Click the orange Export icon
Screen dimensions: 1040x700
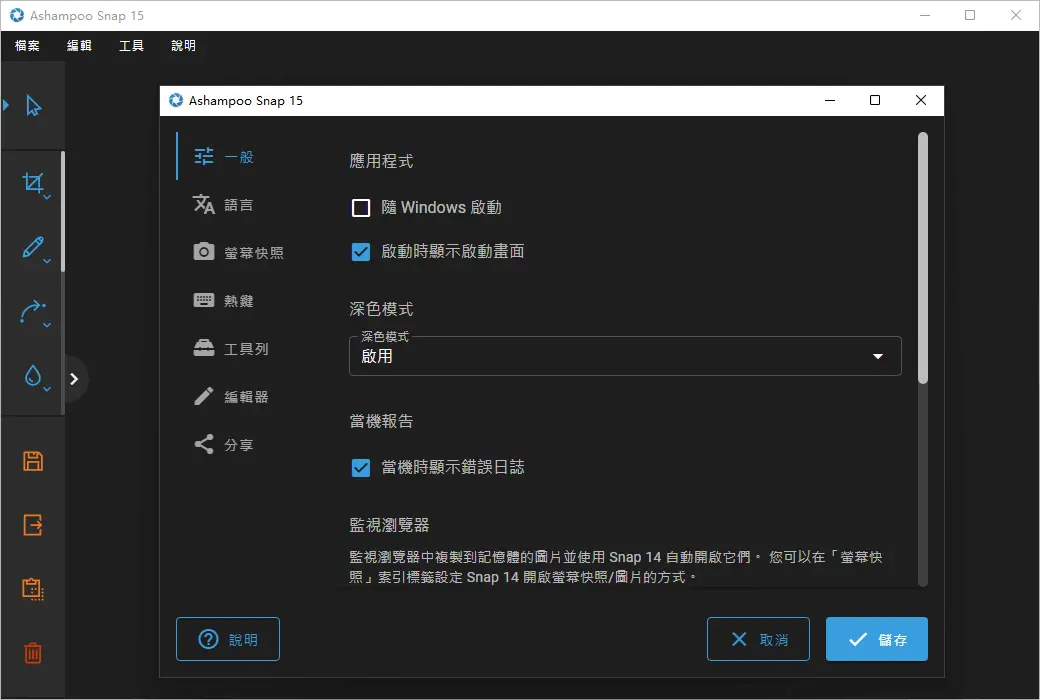click(33, 525)
